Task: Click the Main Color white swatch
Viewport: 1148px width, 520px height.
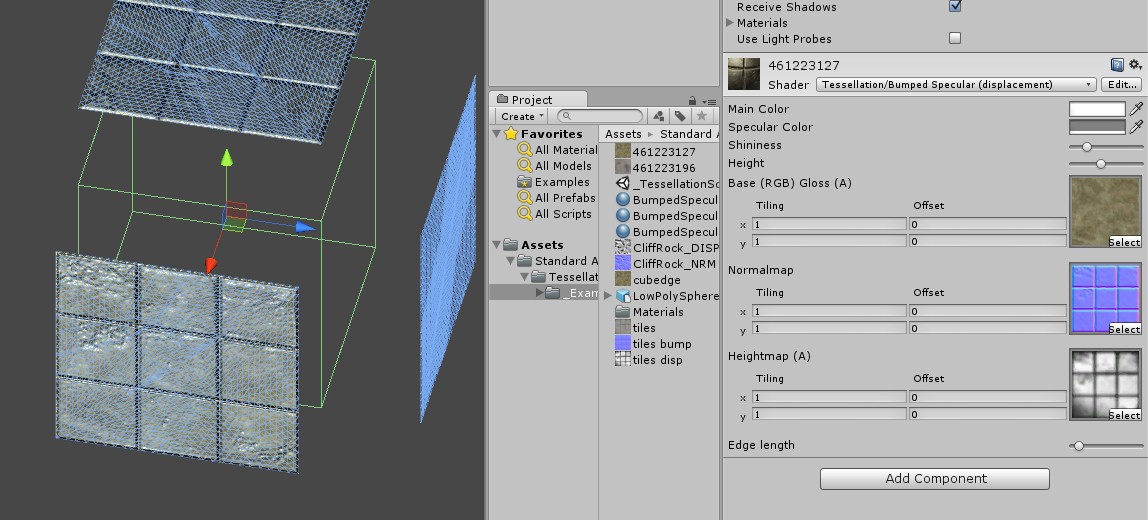Action: pos(1097,109)
